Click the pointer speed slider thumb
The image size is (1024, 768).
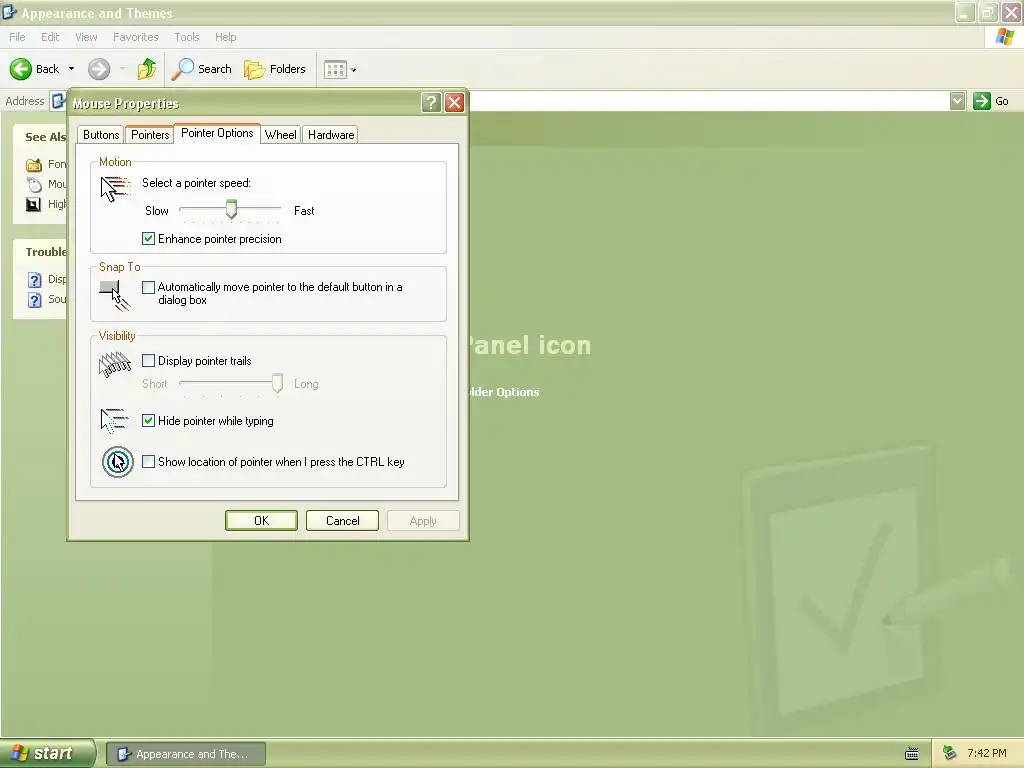pos(231,210)
